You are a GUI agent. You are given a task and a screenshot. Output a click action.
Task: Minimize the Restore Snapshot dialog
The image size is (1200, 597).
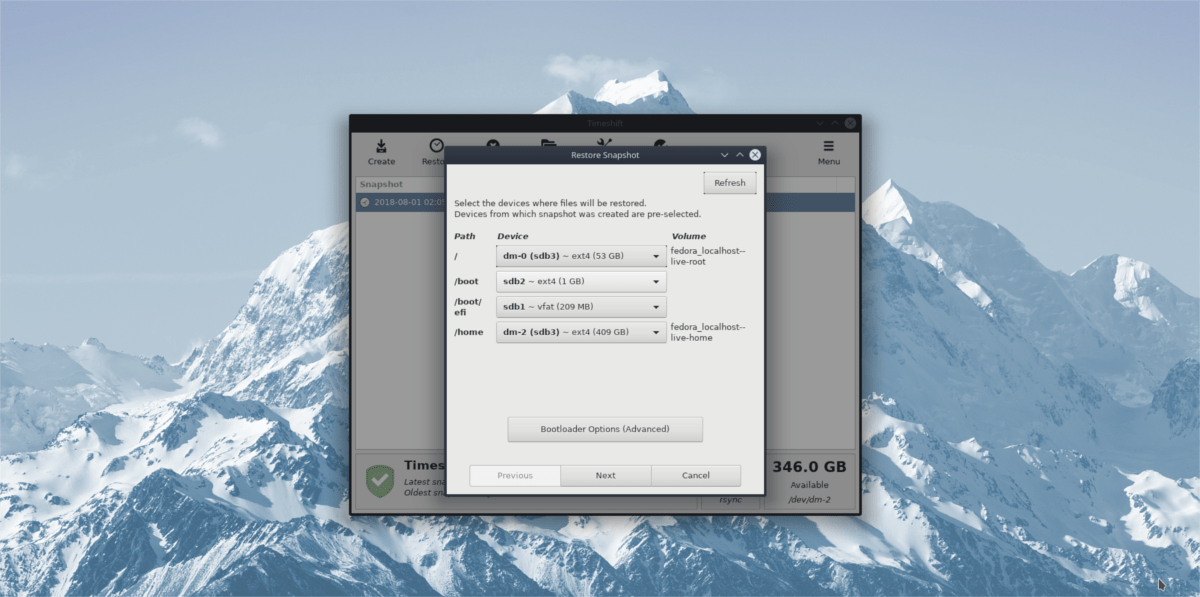[x=724, y=155]
